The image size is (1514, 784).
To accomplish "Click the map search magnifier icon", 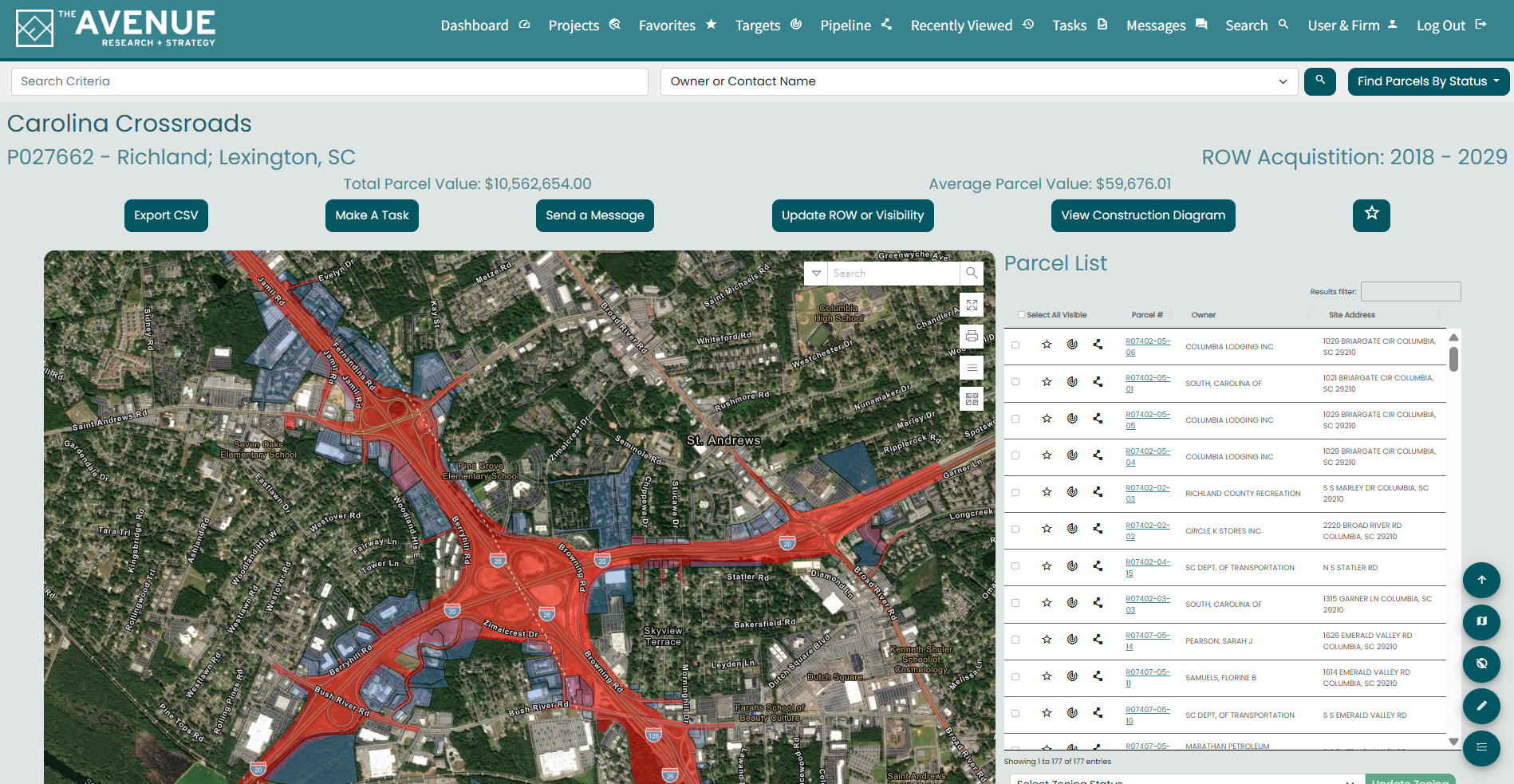I will tap(972, 274).
